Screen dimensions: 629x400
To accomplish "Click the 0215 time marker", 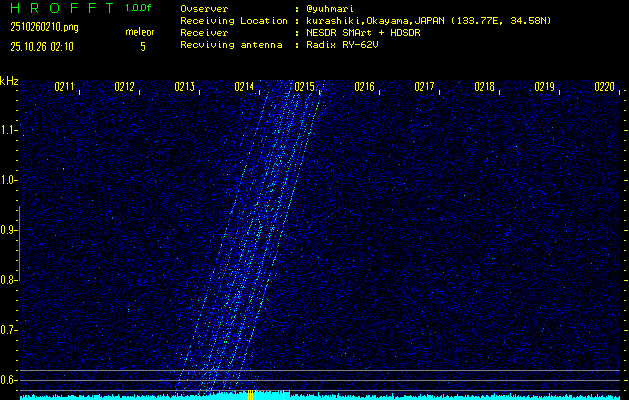I will tap(304, 87).
